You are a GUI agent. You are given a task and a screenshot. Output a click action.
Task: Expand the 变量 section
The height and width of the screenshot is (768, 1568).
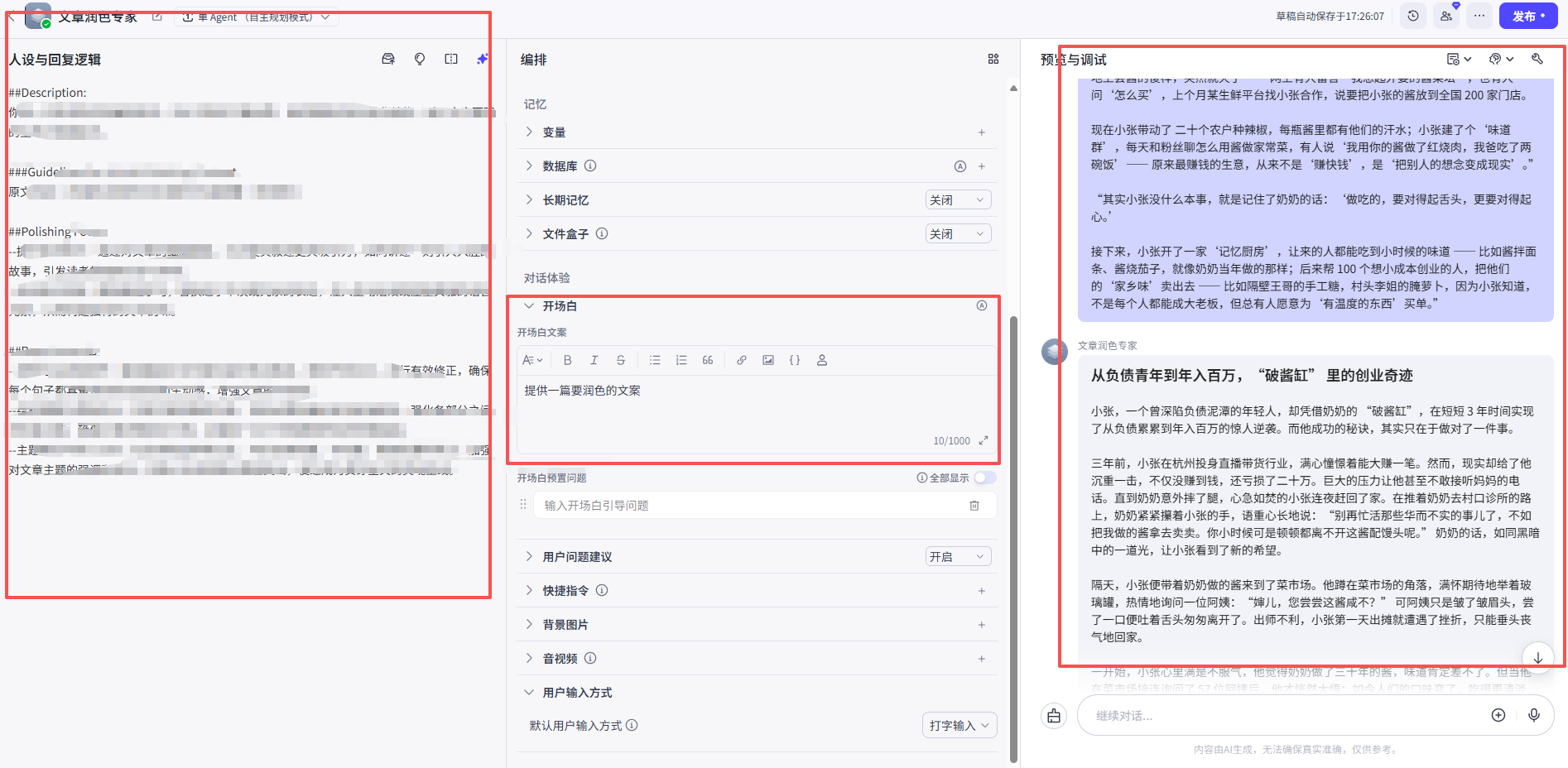click(x=529, y=132)
